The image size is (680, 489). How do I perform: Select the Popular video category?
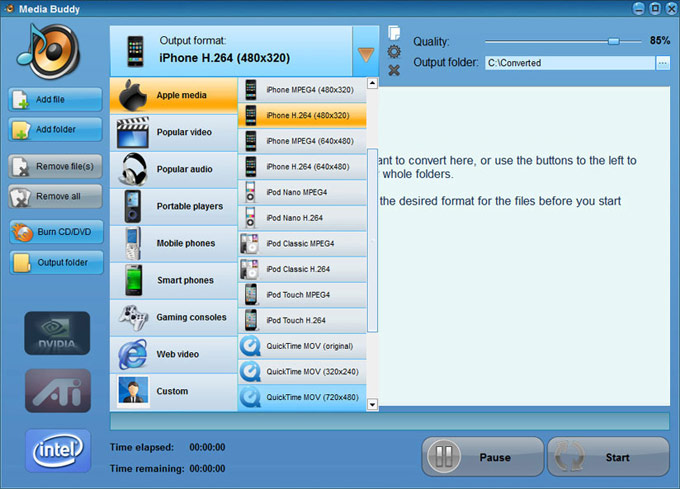[x=173, y=132]
